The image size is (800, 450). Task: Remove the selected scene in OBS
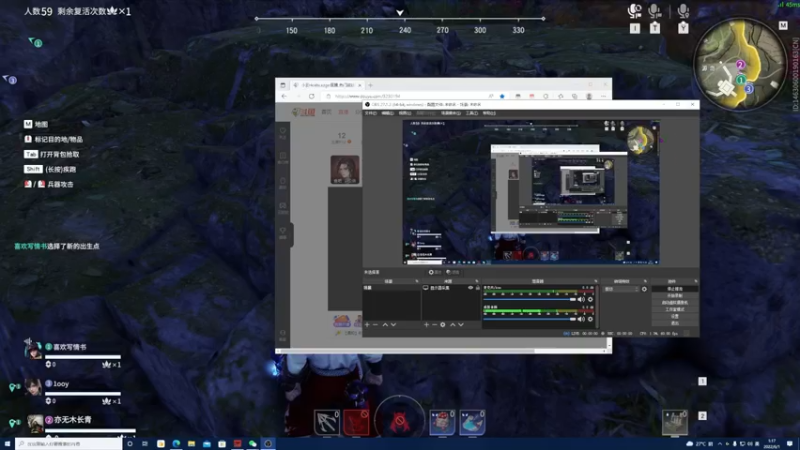pos(376,324)
